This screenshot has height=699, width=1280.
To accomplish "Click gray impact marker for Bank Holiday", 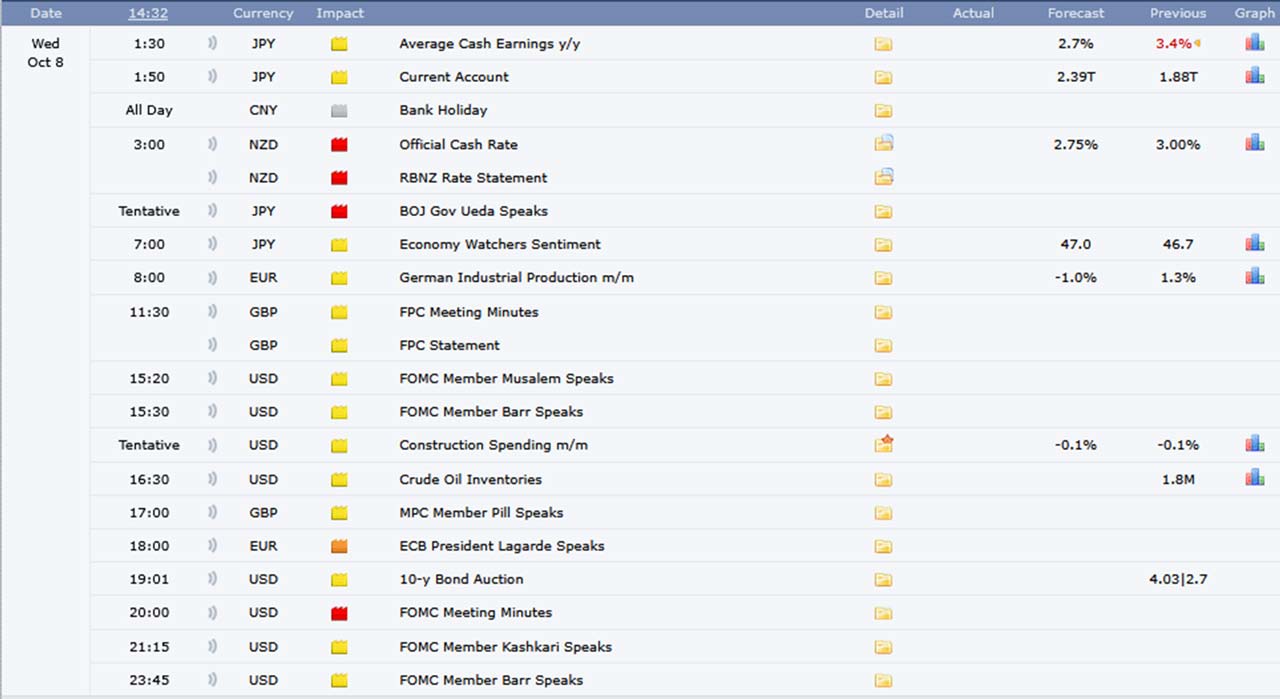I will pyautogui.click(x=339, y=110).
